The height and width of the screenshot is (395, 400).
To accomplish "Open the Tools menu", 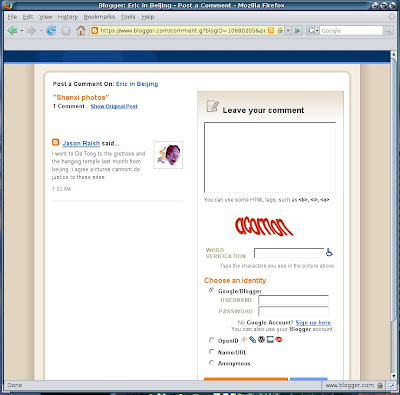I will [128, 17].
